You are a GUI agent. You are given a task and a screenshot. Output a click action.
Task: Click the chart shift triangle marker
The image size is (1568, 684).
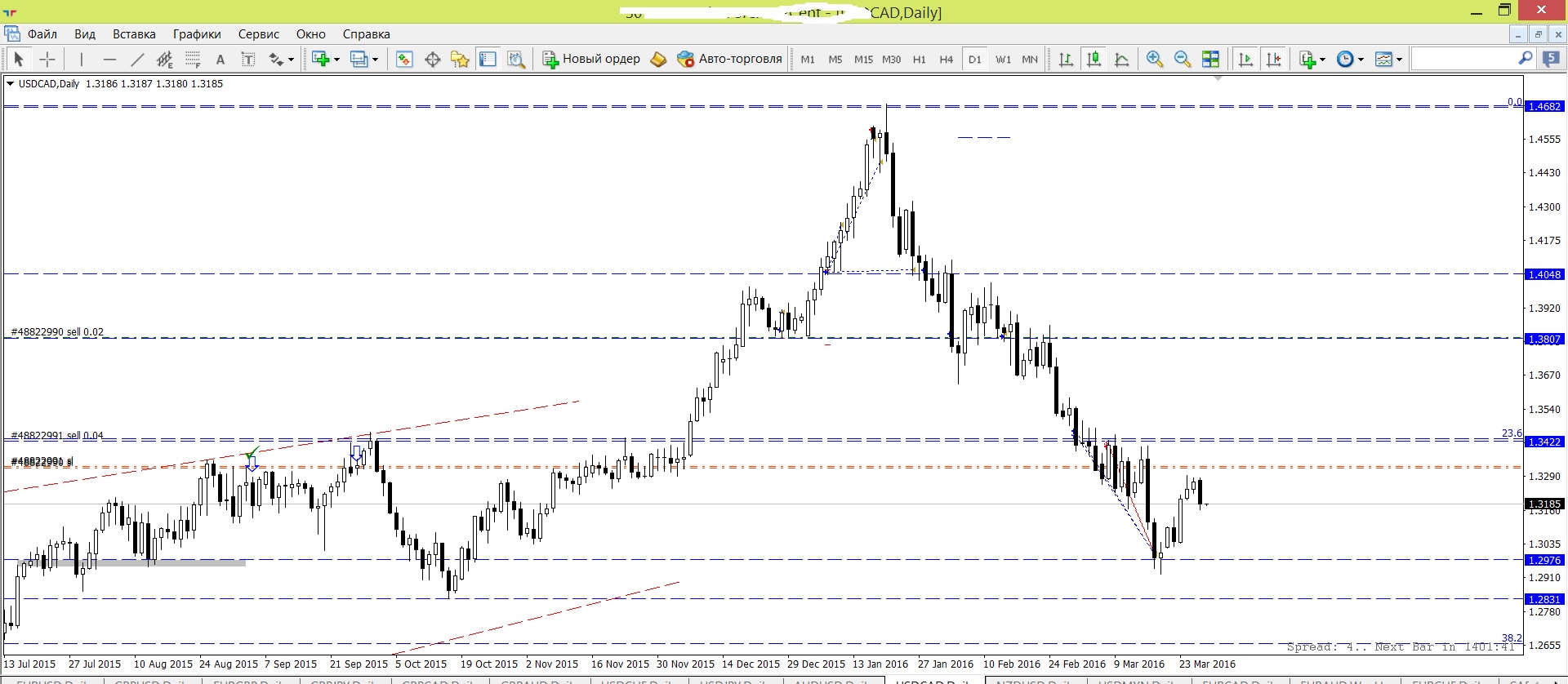pos(1218,78)
